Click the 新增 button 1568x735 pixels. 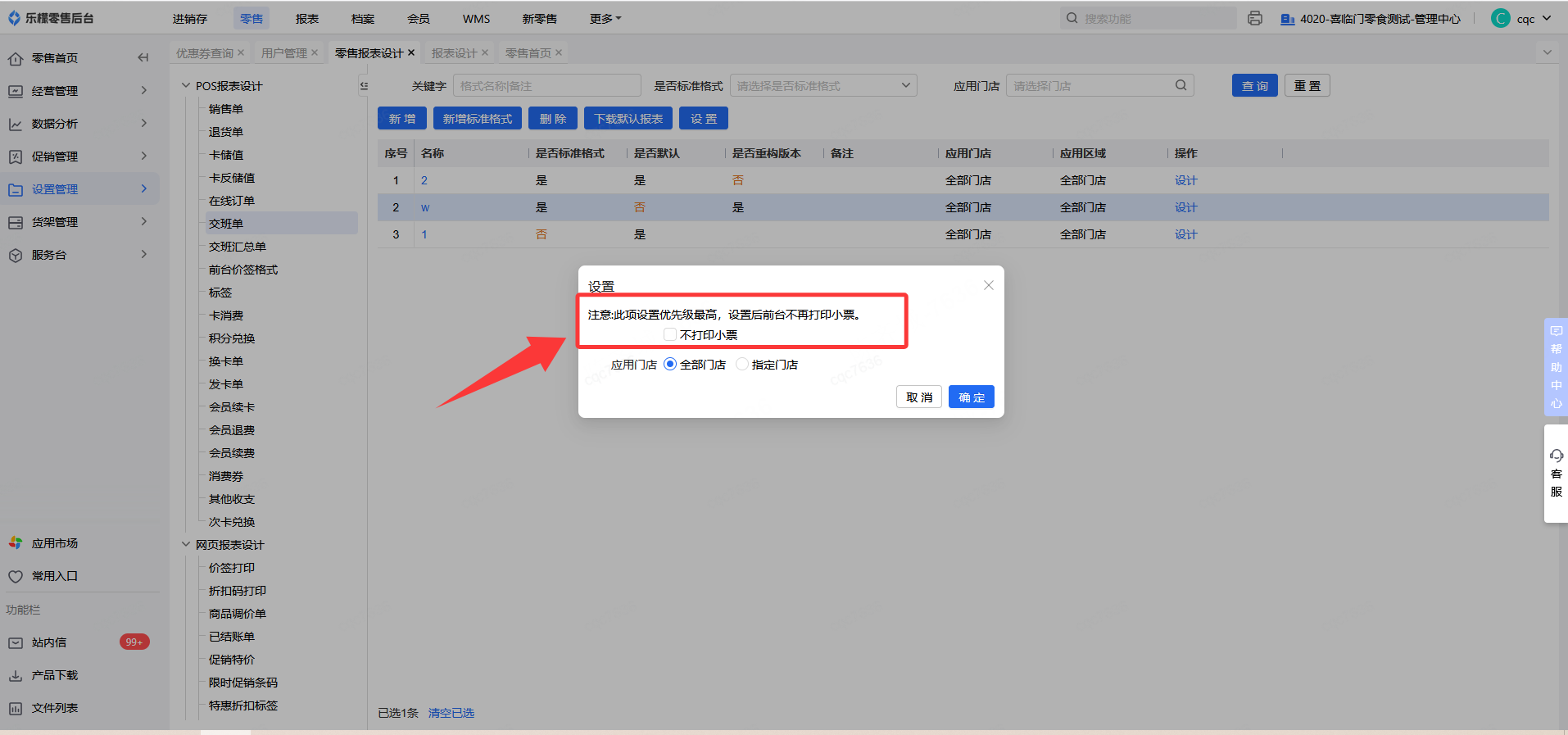click(402, 118)
